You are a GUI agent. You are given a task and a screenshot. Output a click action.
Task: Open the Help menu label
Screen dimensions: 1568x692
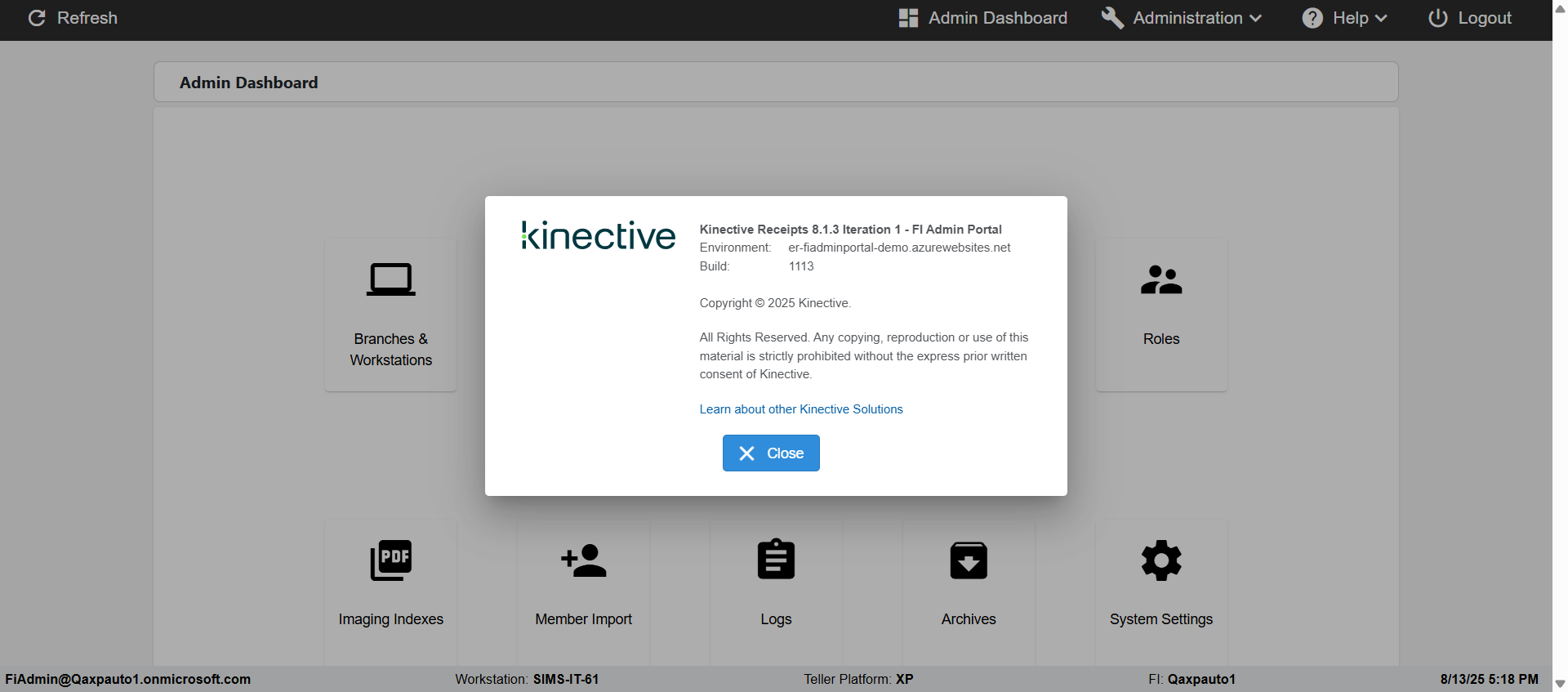pos(1351,18)
